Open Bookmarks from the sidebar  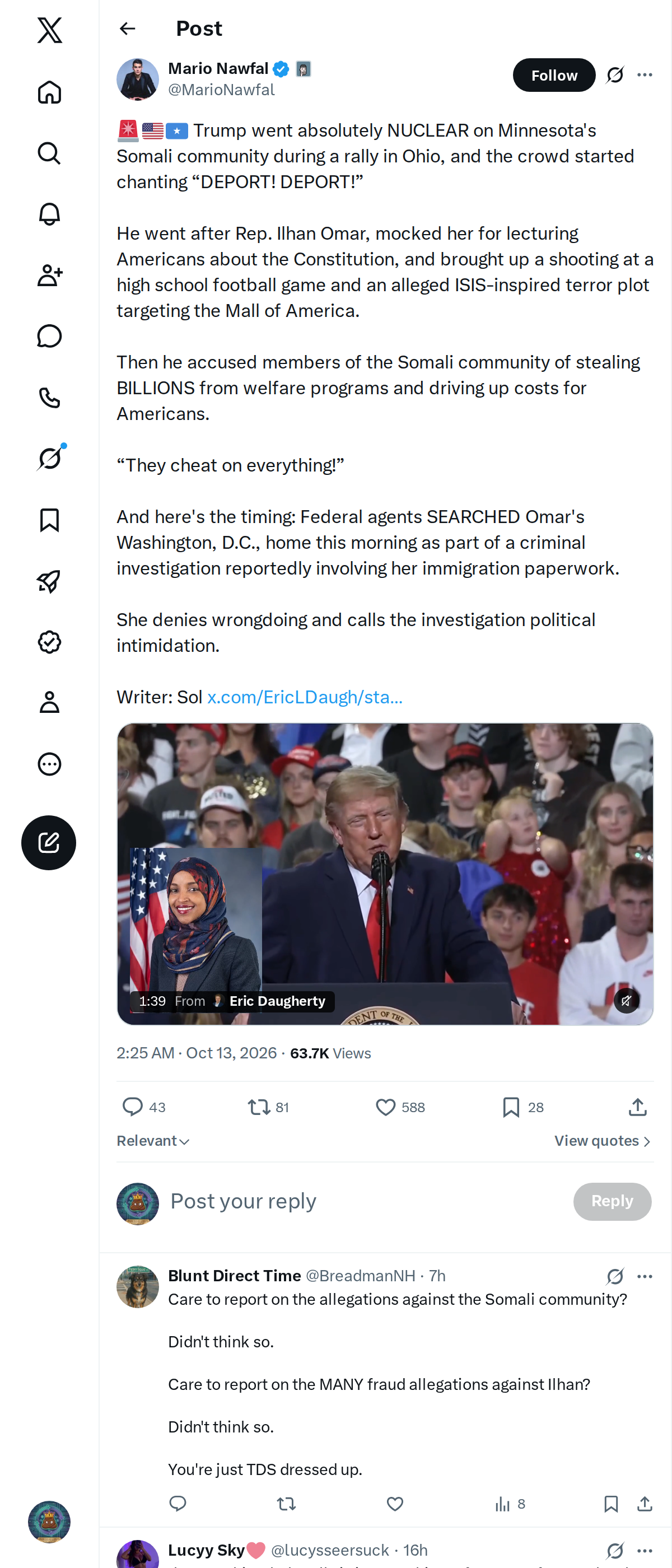pos(49,520)
